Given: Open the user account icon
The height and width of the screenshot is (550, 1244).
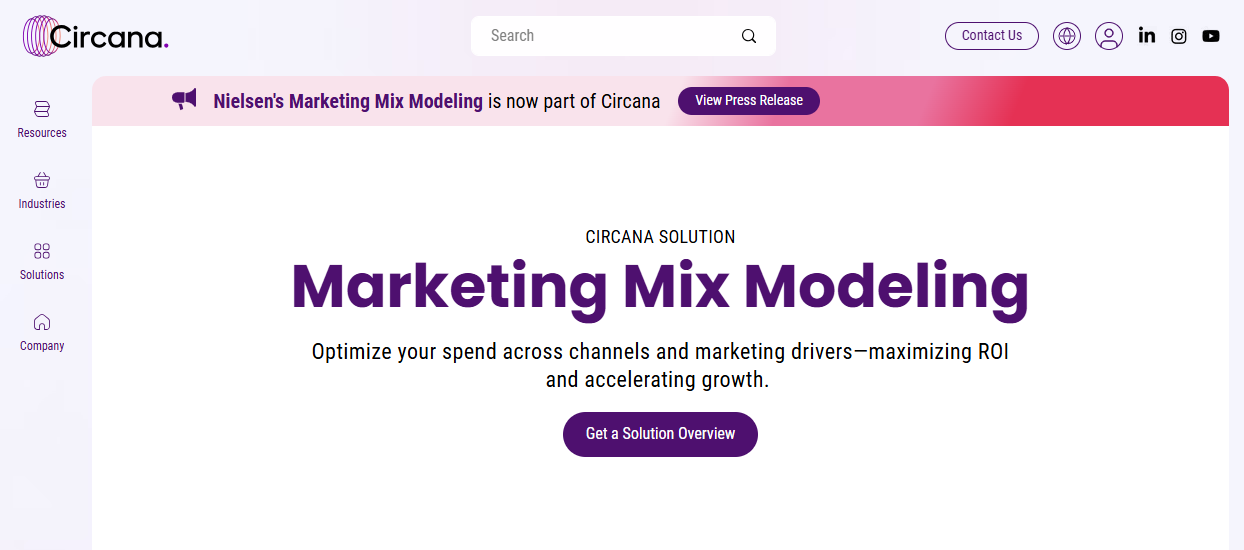Looking at the screenshot, I should (x=1109, y=36).
